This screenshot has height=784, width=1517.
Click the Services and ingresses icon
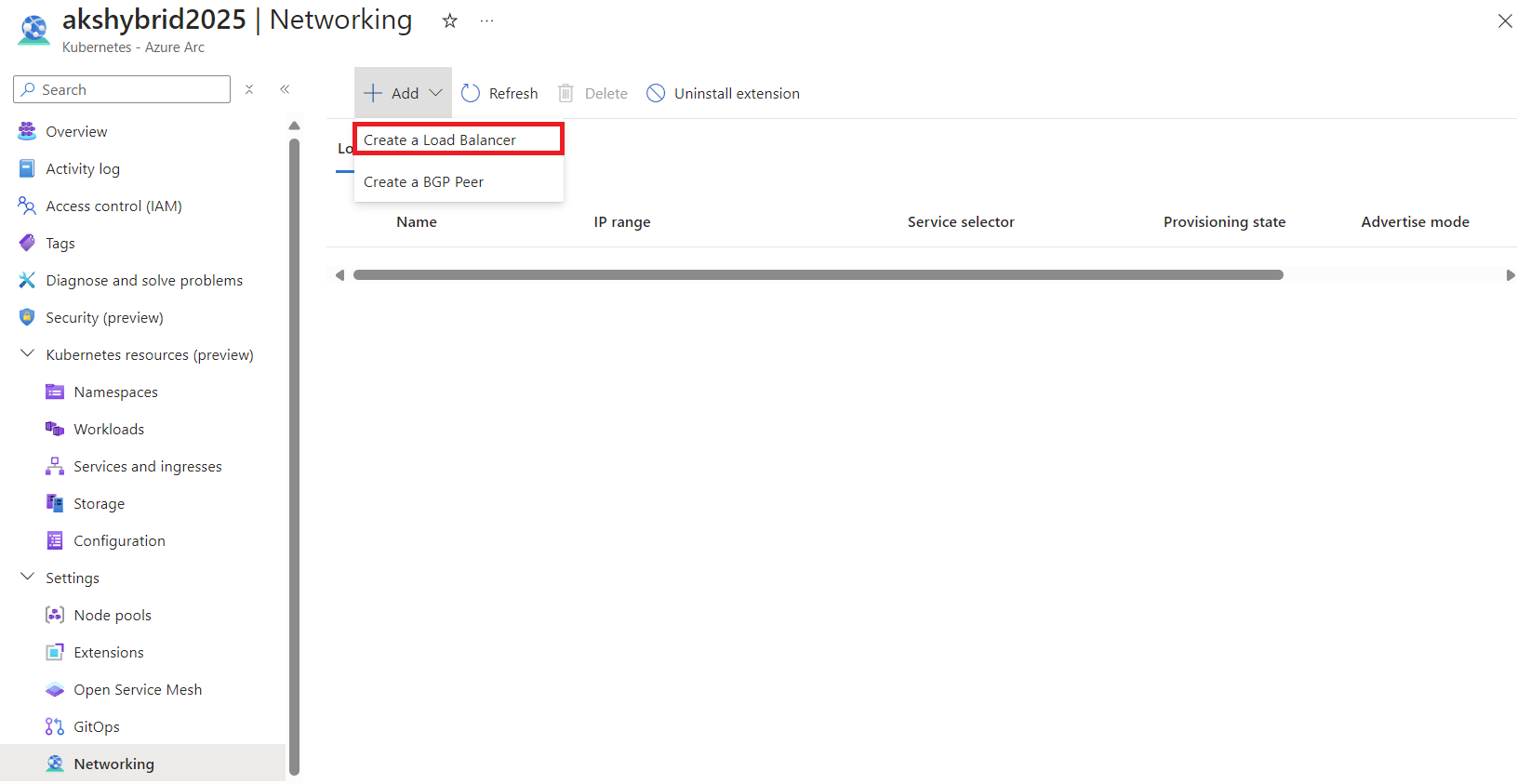click(55, 466)
